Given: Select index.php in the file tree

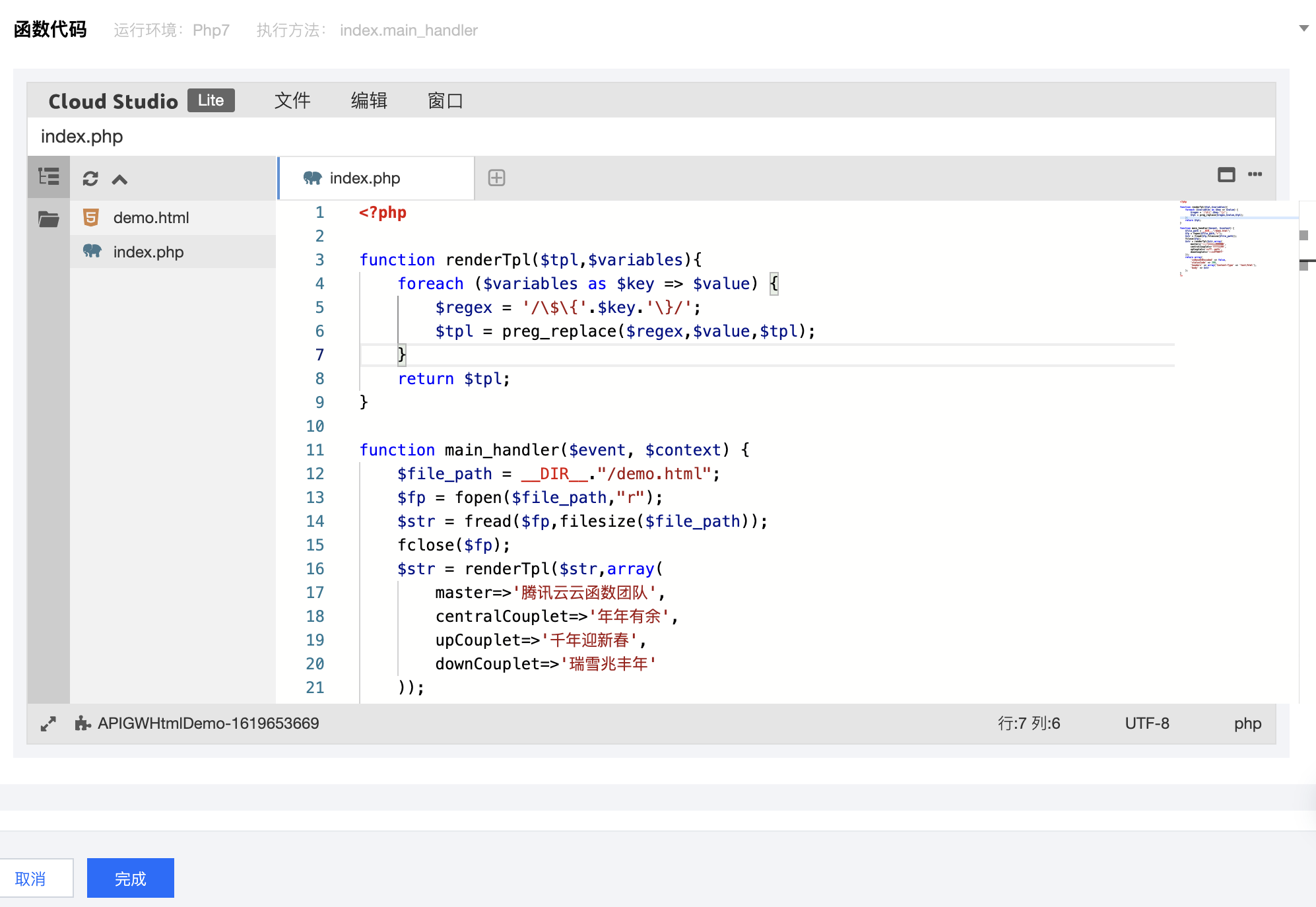Looking at the screenshot, I should click(x=148, y=252).
